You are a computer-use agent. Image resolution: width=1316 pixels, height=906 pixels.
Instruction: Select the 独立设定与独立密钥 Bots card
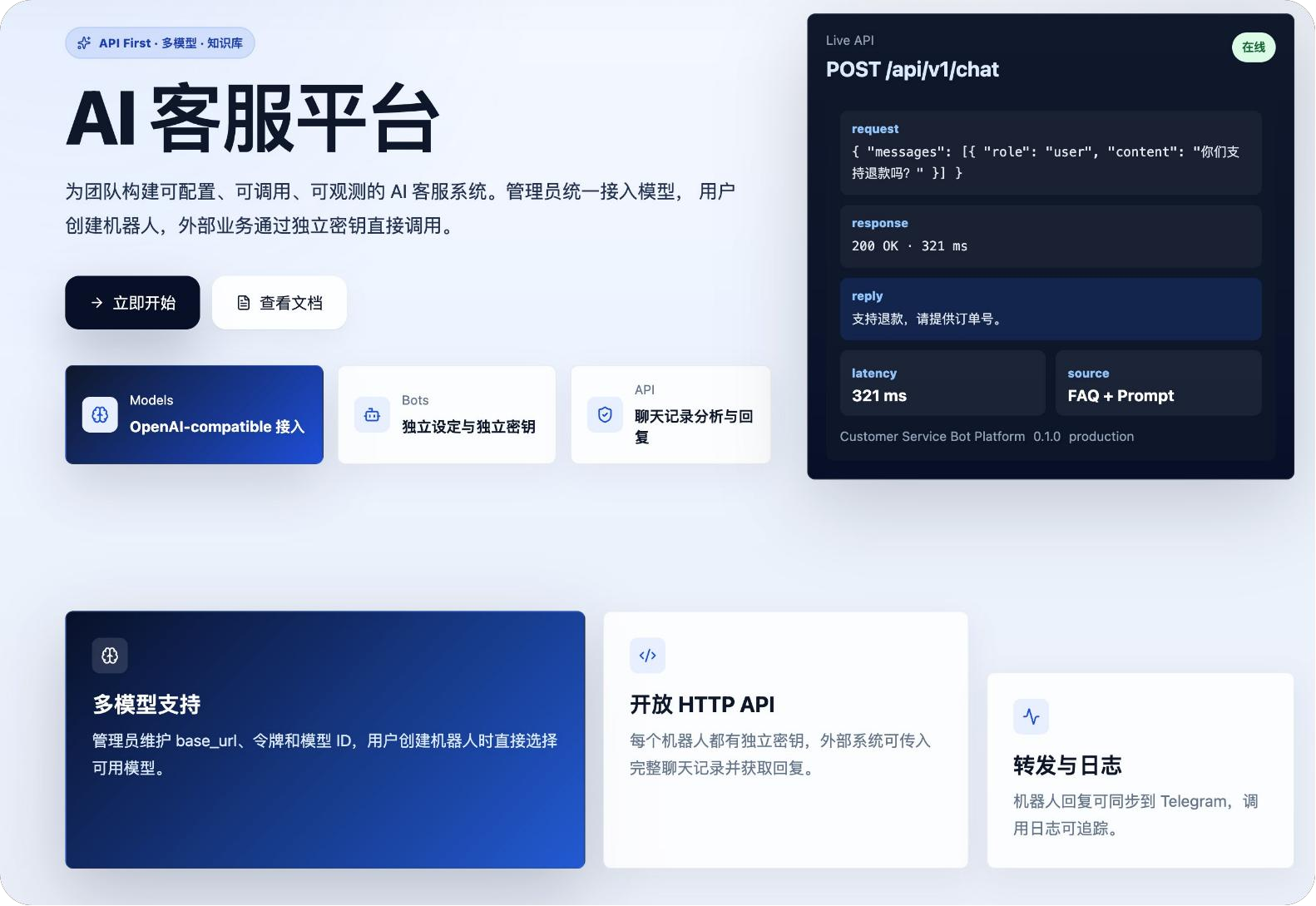[x=447, y=414]
